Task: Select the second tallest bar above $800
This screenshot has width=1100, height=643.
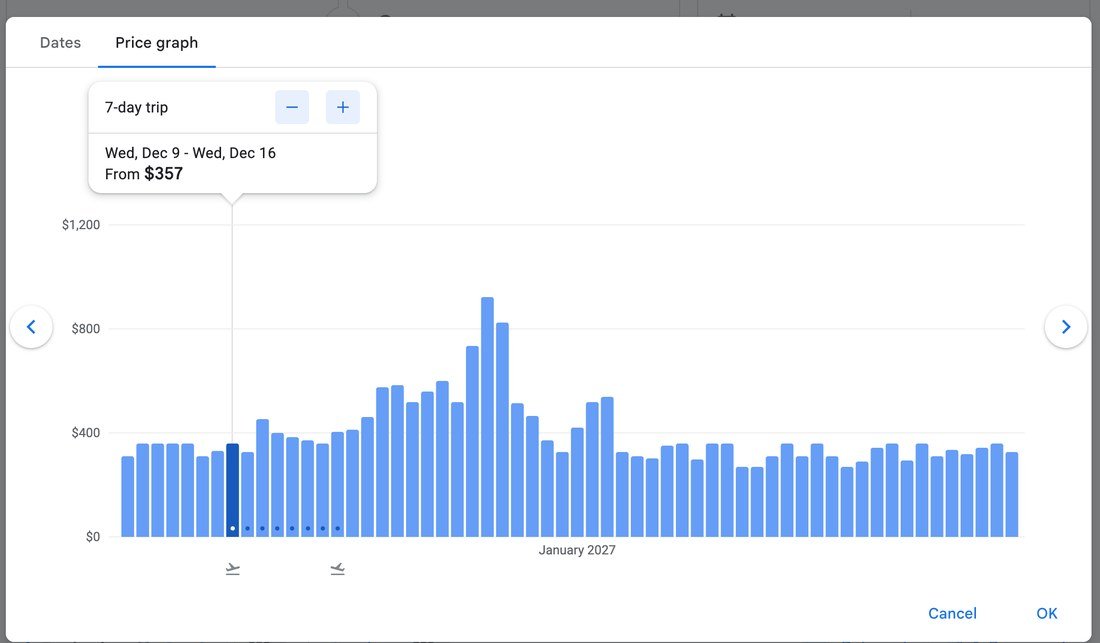Action: (x=502, y=430)
